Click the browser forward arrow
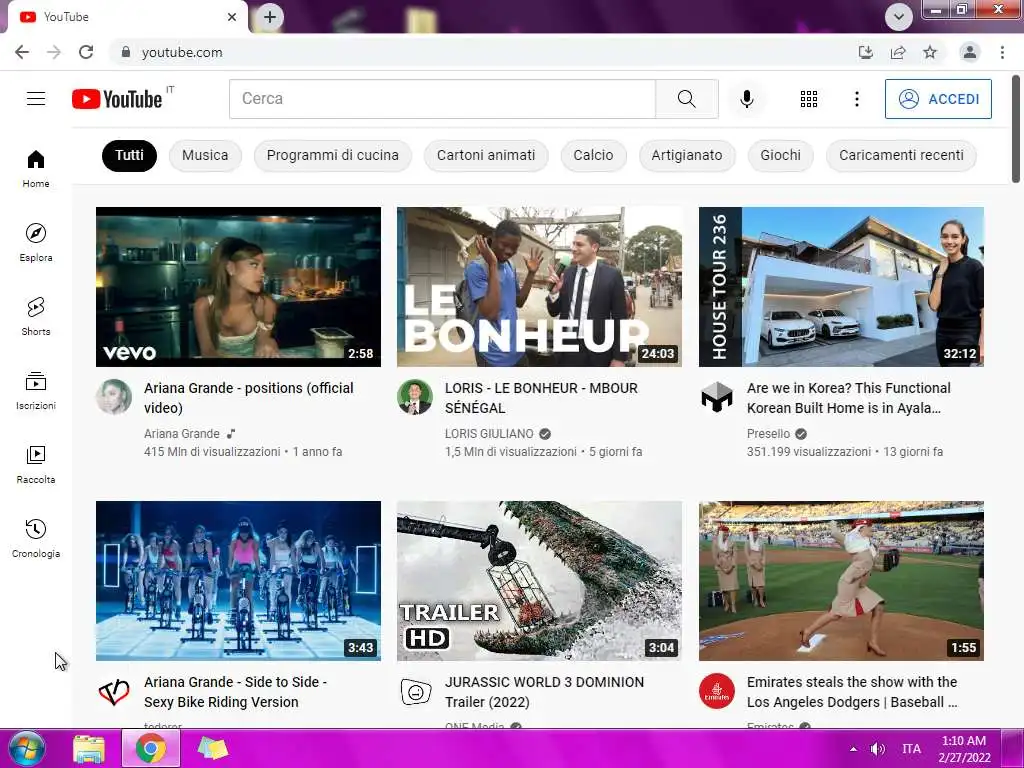The image size is (1024, 768). coord(54,52)
